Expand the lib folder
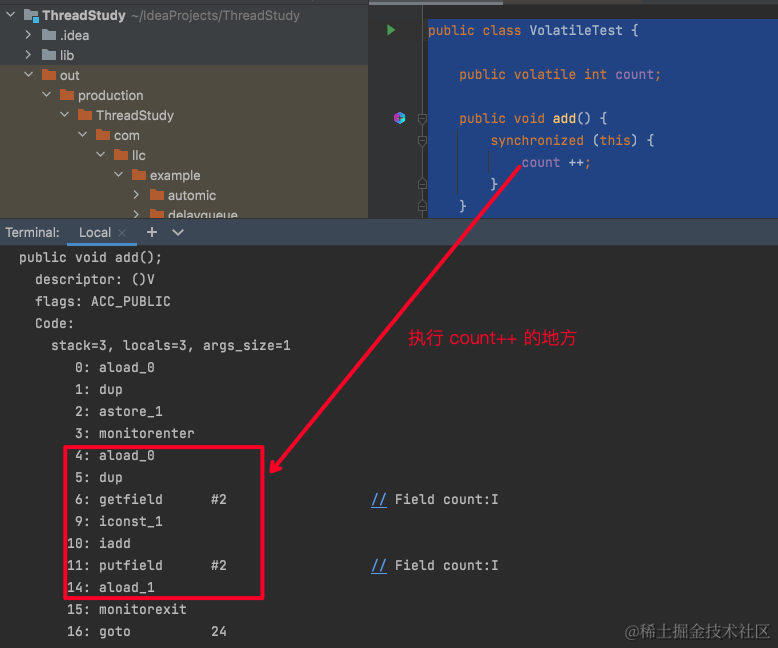 point(28,55)
